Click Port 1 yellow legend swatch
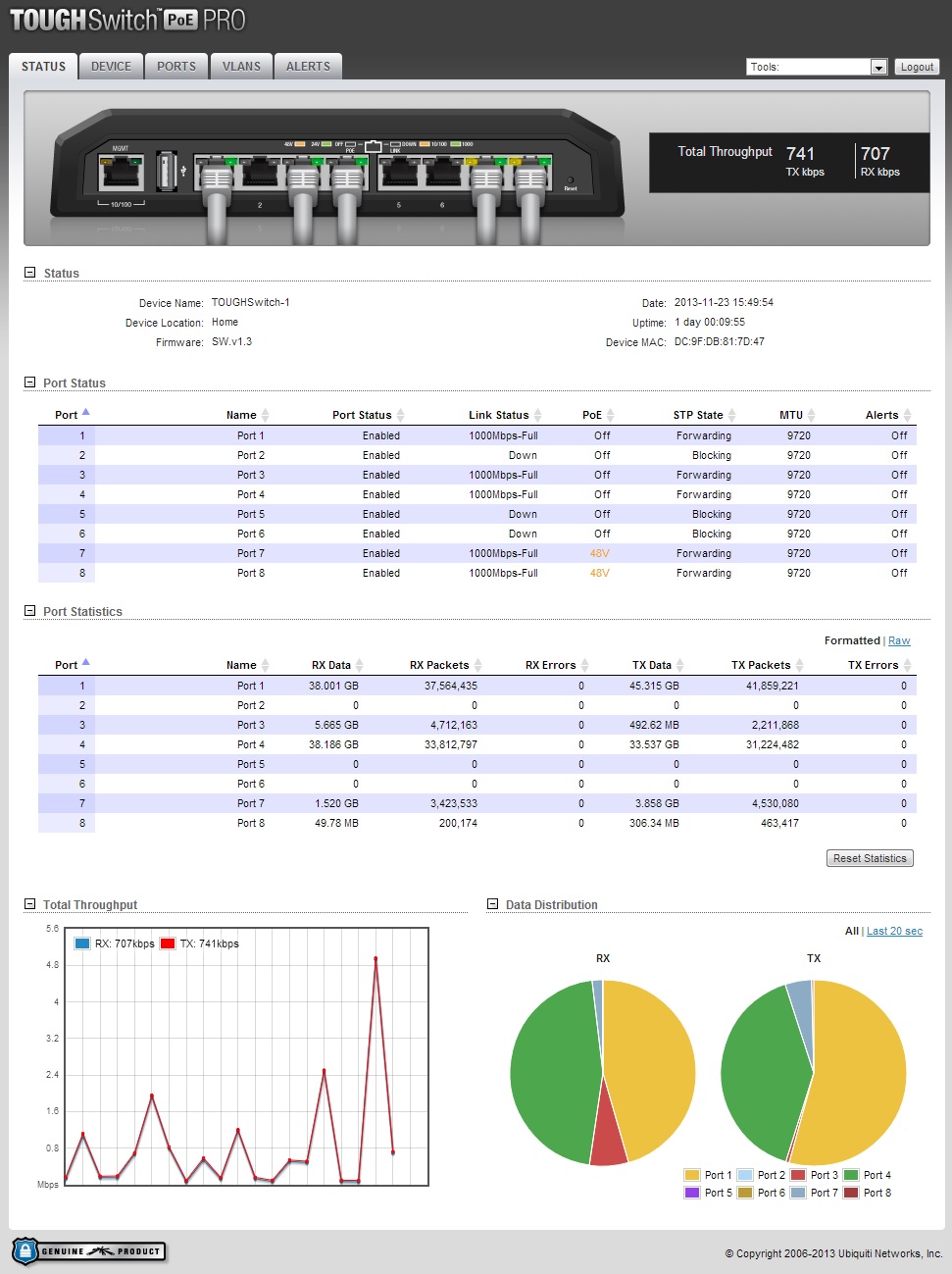The image size is (952, 1274). (x=692, y=1175)
